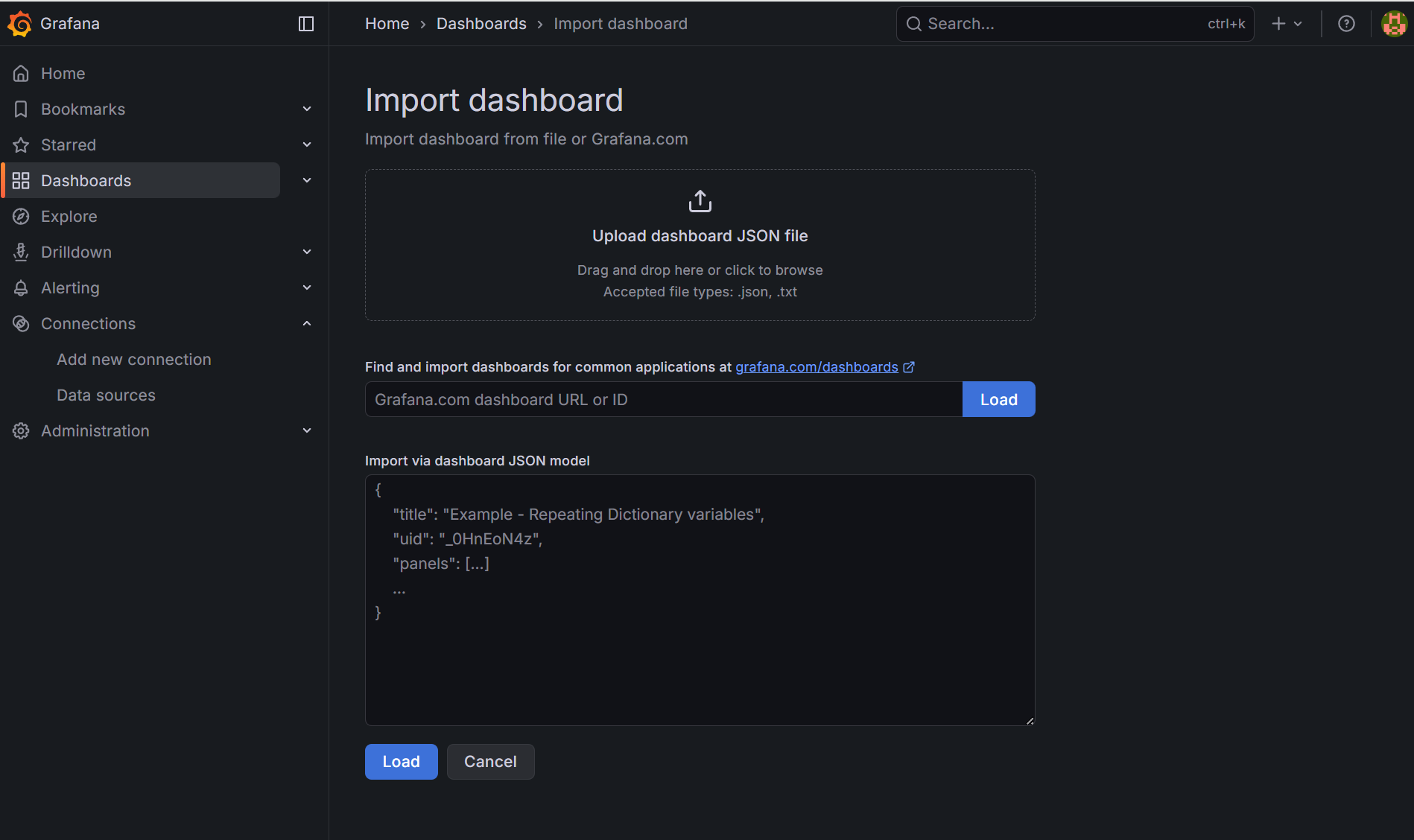Screen dimensions: 1414x840
Task: Open grafana.com/dashboards link
Action: point(817,367)
